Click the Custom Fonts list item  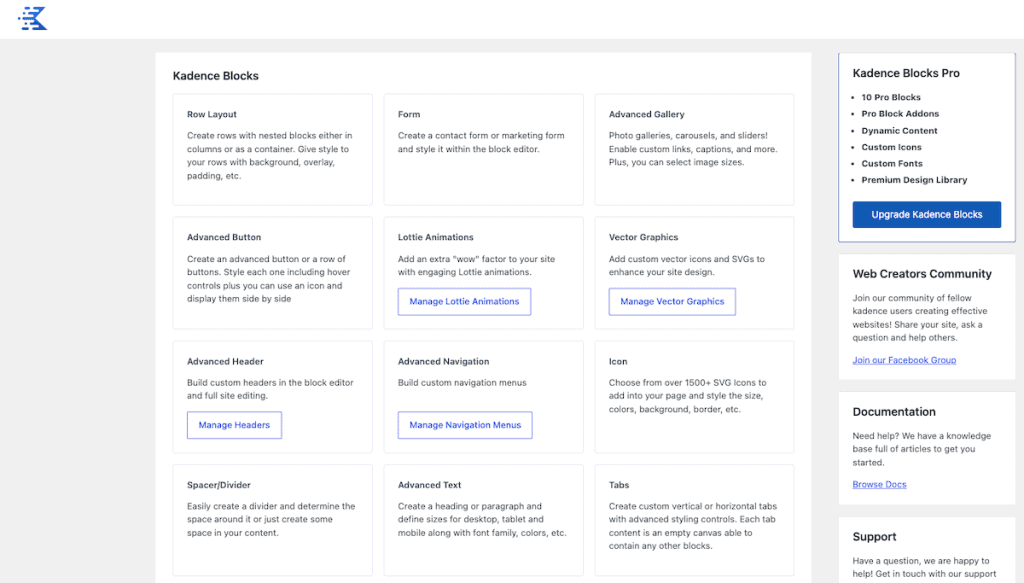coord(891,163)
